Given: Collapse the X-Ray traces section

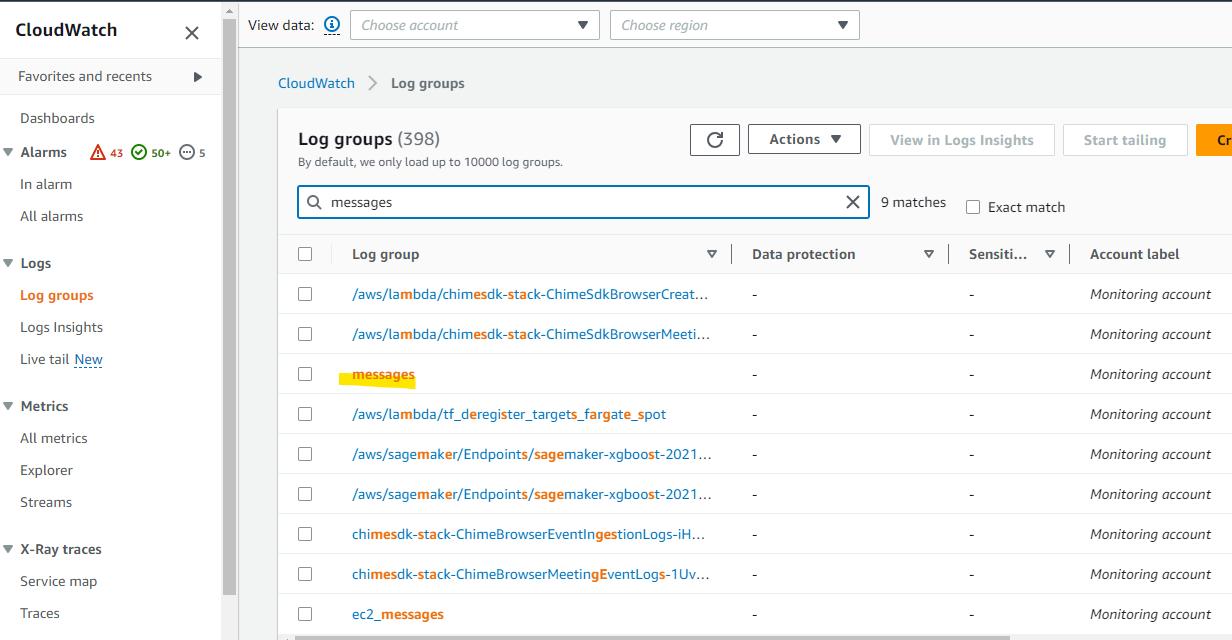Looking at the screenshot, I should 10,549.
